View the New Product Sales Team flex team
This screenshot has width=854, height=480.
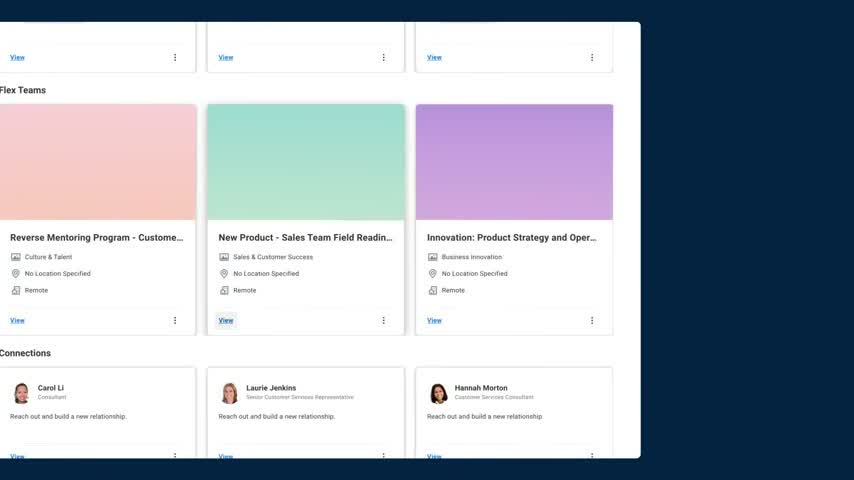click(x=226, y=320)
